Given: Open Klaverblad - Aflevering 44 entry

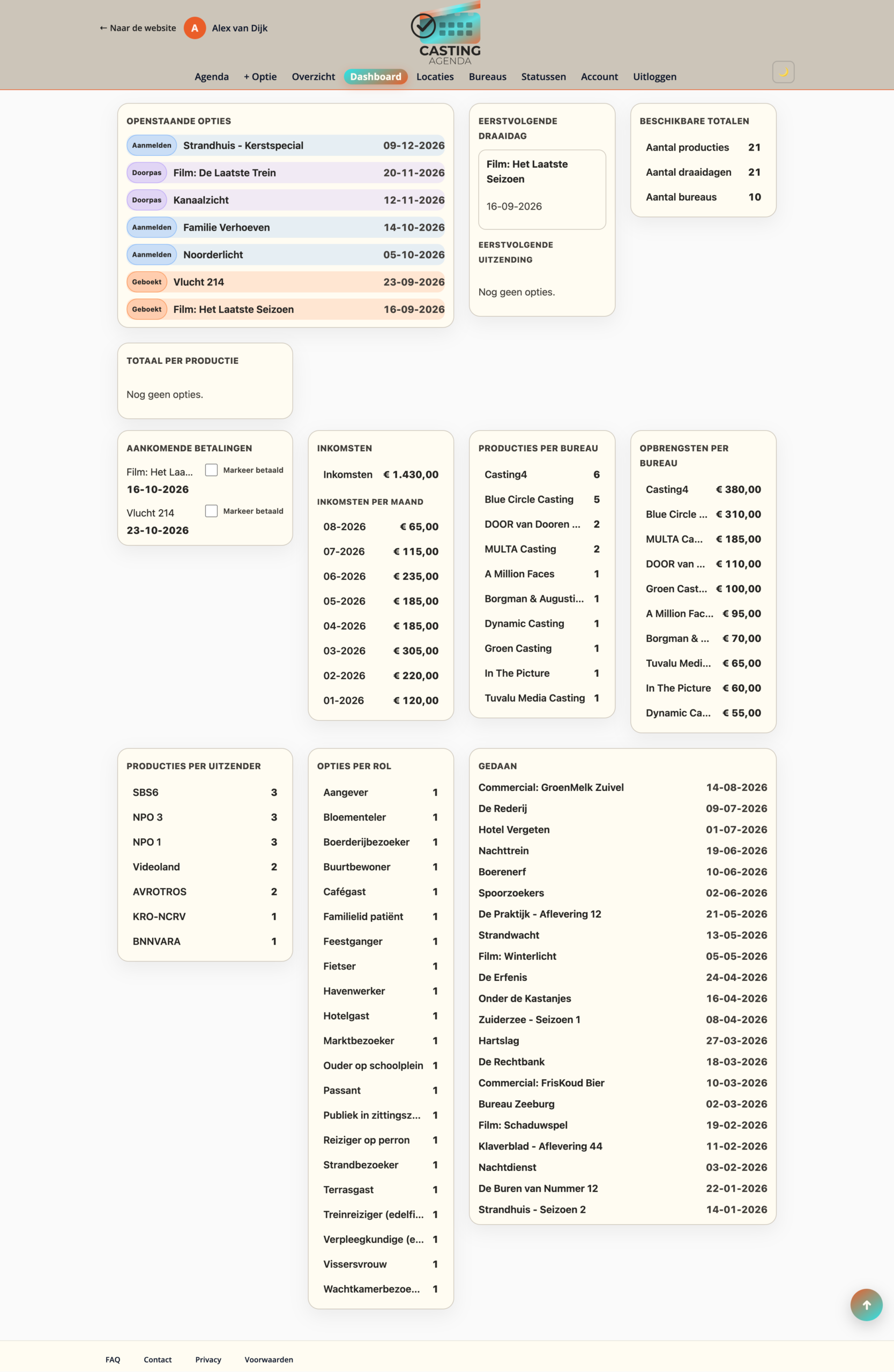Looking at the screenshot, I should tap(622, 1146).
